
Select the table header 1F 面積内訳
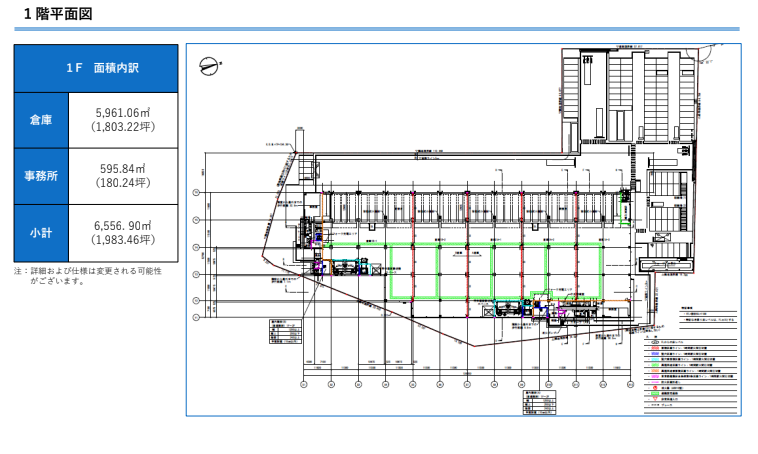pyautogui.click(x=96, y=68)
